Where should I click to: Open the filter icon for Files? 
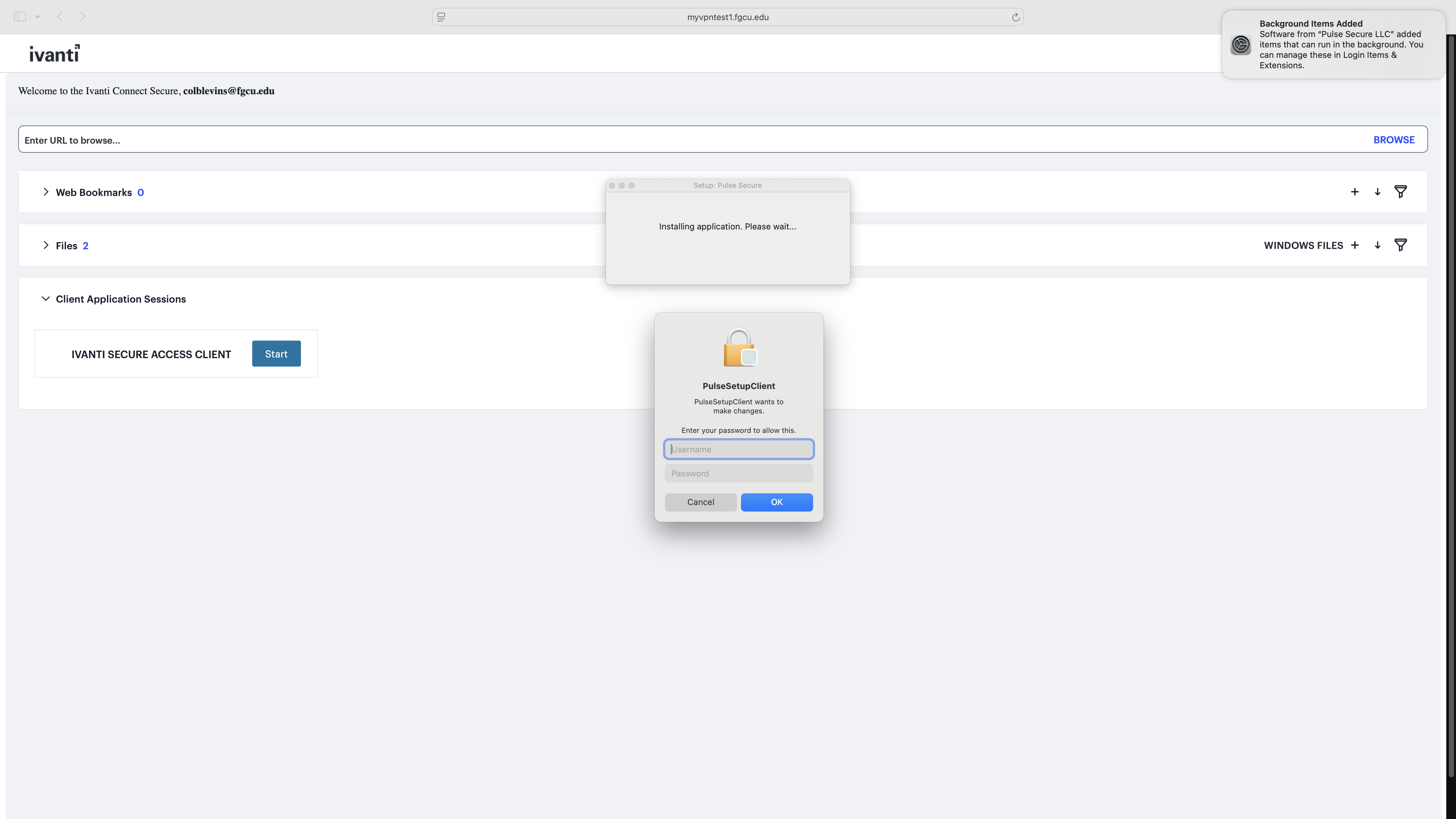(1400, 245)
